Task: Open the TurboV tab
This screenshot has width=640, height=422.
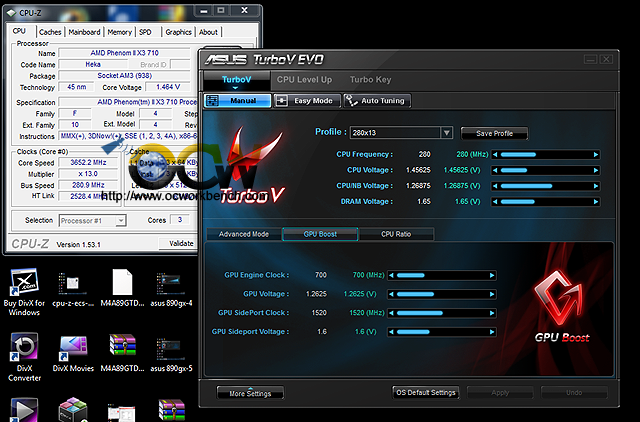Action: tap(237, 80)
